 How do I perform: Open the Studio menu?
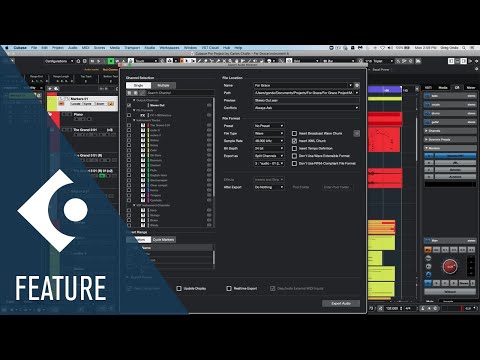tap(150, 48)
